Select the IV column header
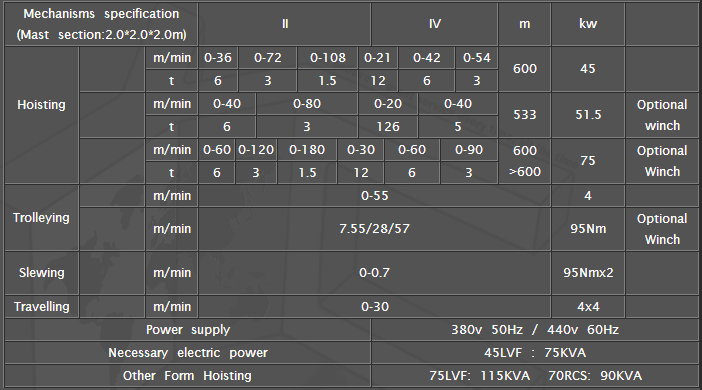The width and height of the screenshot is (702, 390). click(435, 24)
